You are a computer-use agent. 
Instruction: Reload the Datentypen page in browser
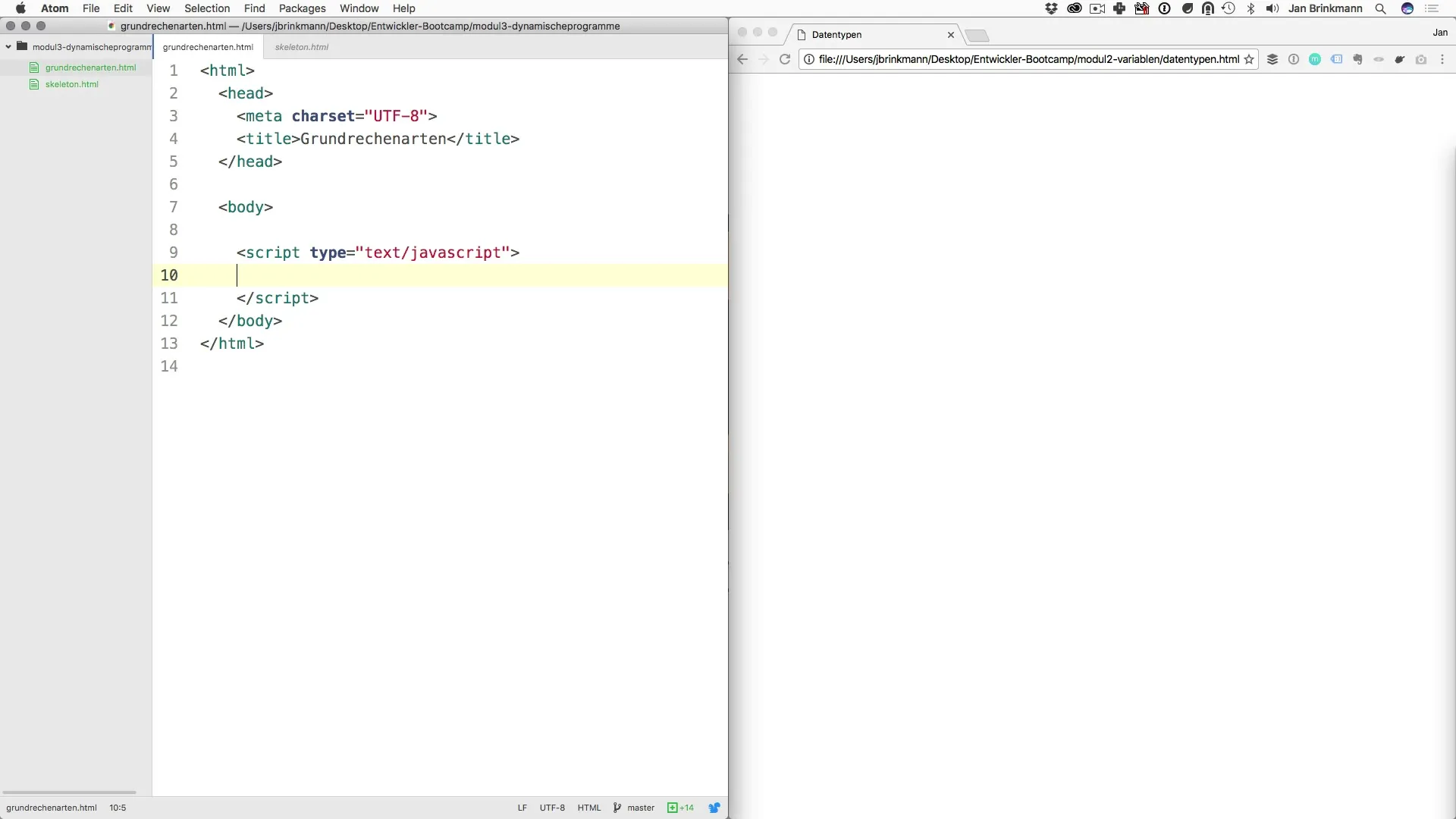point(785,59)
